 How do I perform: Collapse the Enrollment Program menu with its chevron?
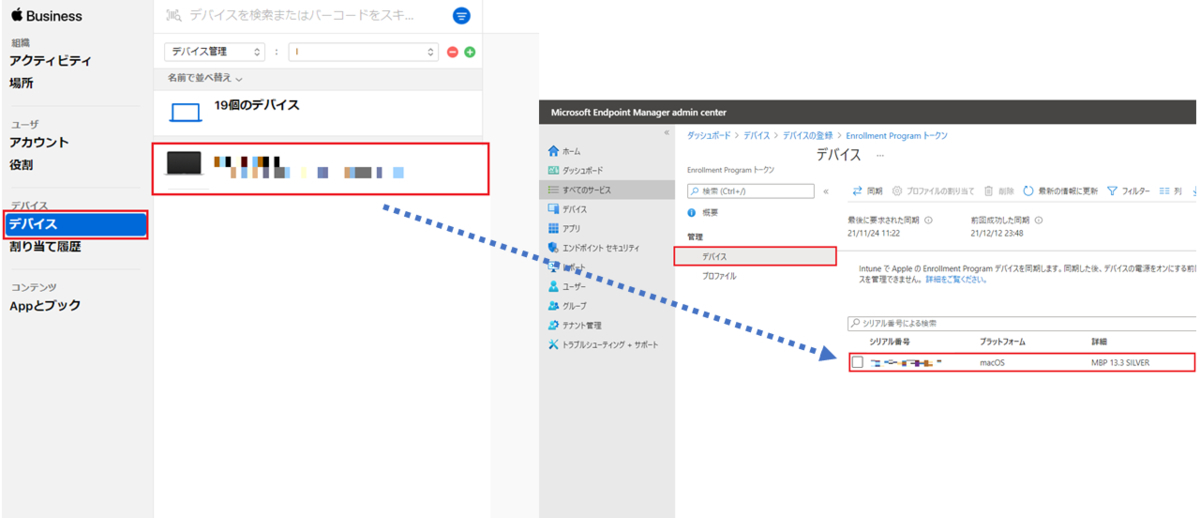click(825, 190)
